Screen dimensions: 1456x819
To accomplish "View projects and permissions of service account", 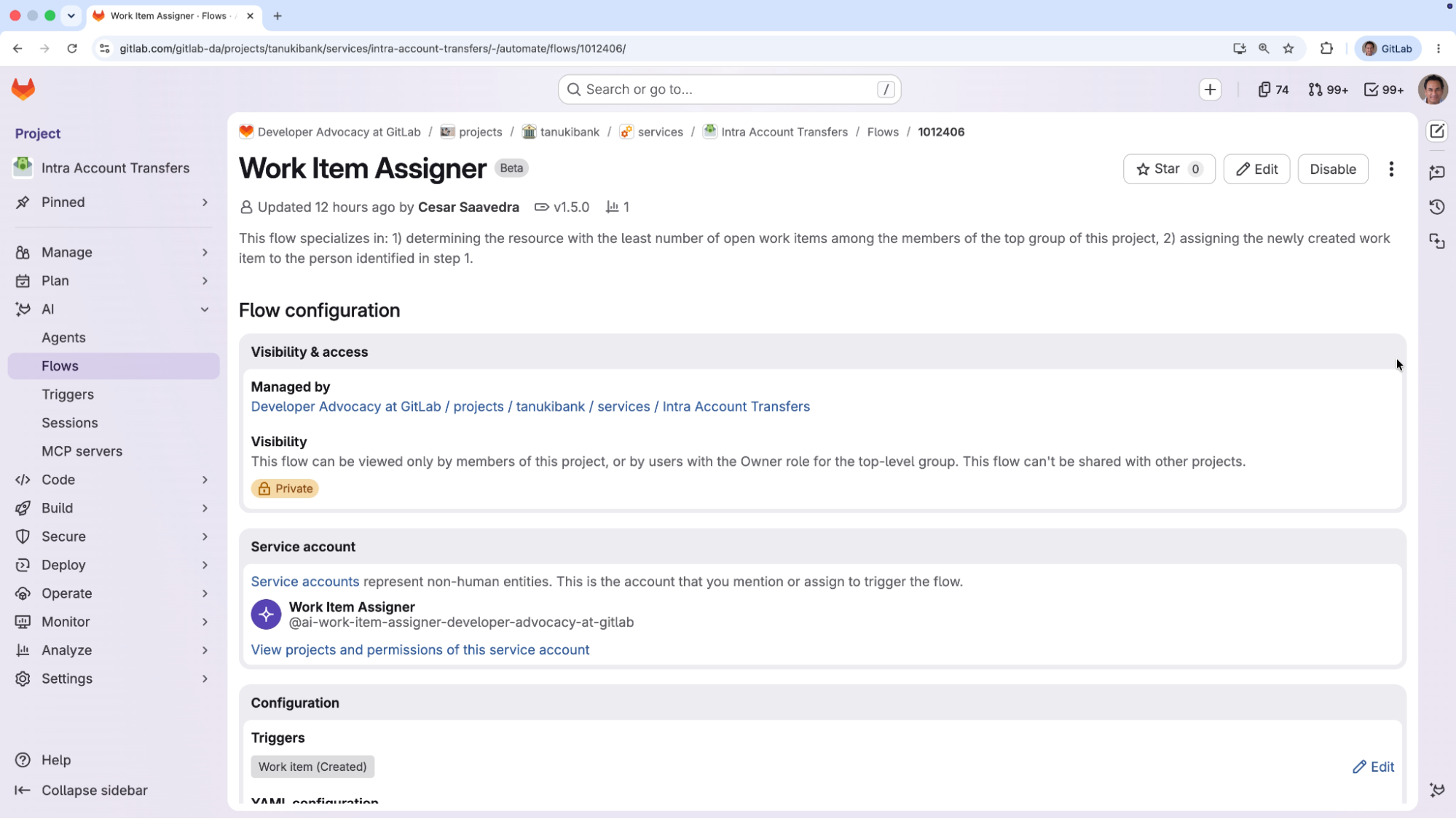I will point(420,650).
